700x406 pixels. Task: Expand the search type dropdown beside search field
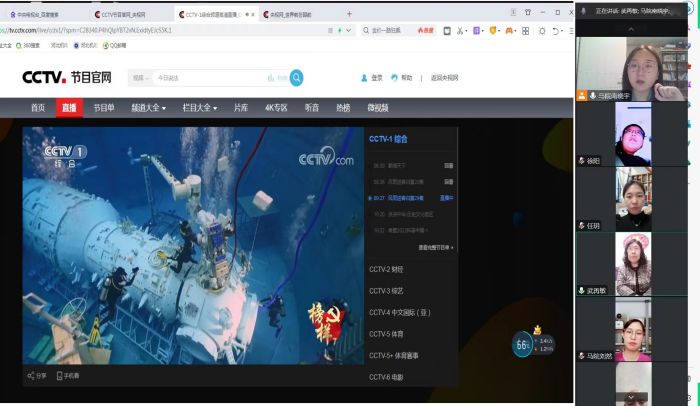tap(141, 78)
